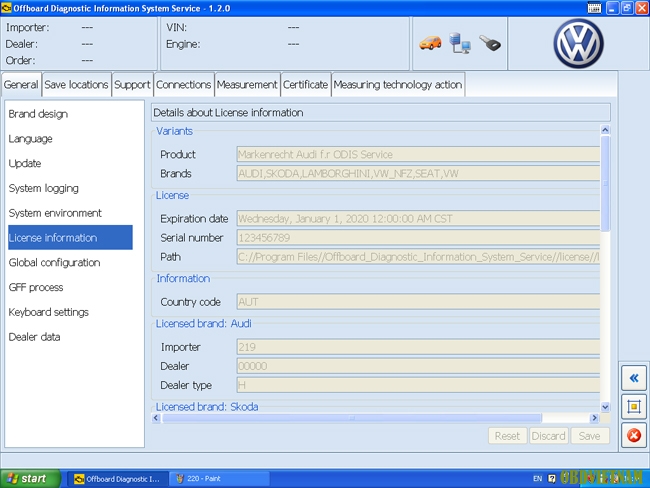Click the horizontal scrollbar left arrow
The image size is (650, 488).
coord(156,418)
